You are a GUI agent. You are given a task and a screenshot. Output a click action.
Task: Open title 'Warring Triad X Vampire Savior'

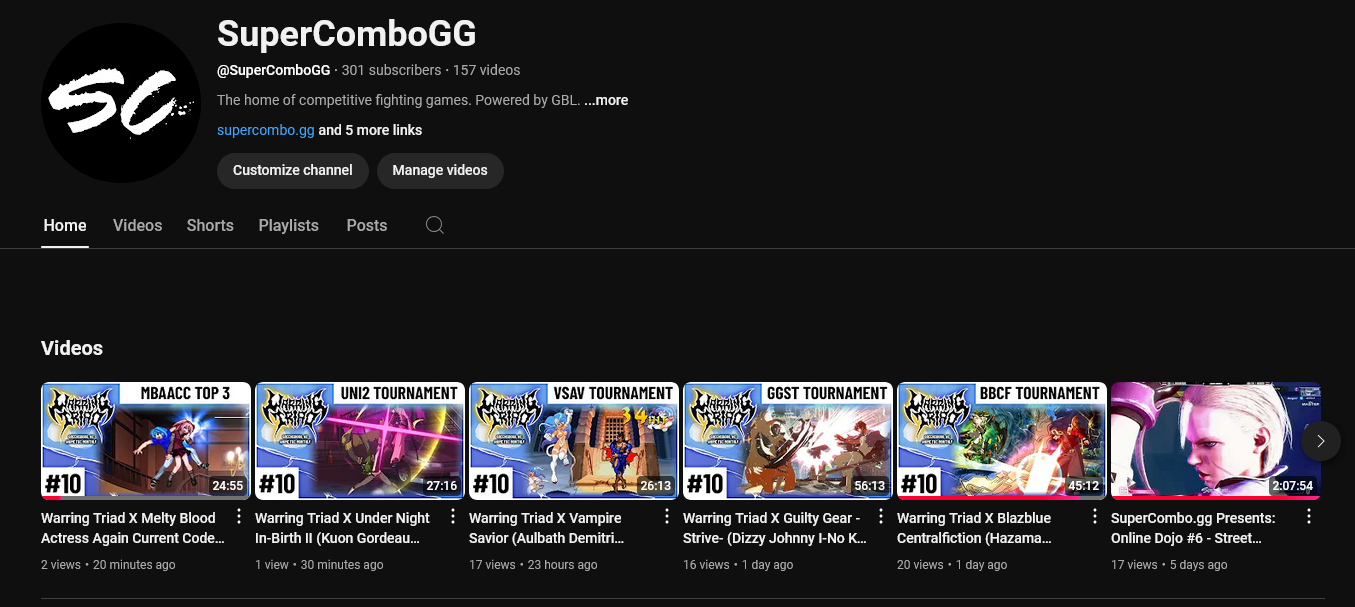point(546,528)
